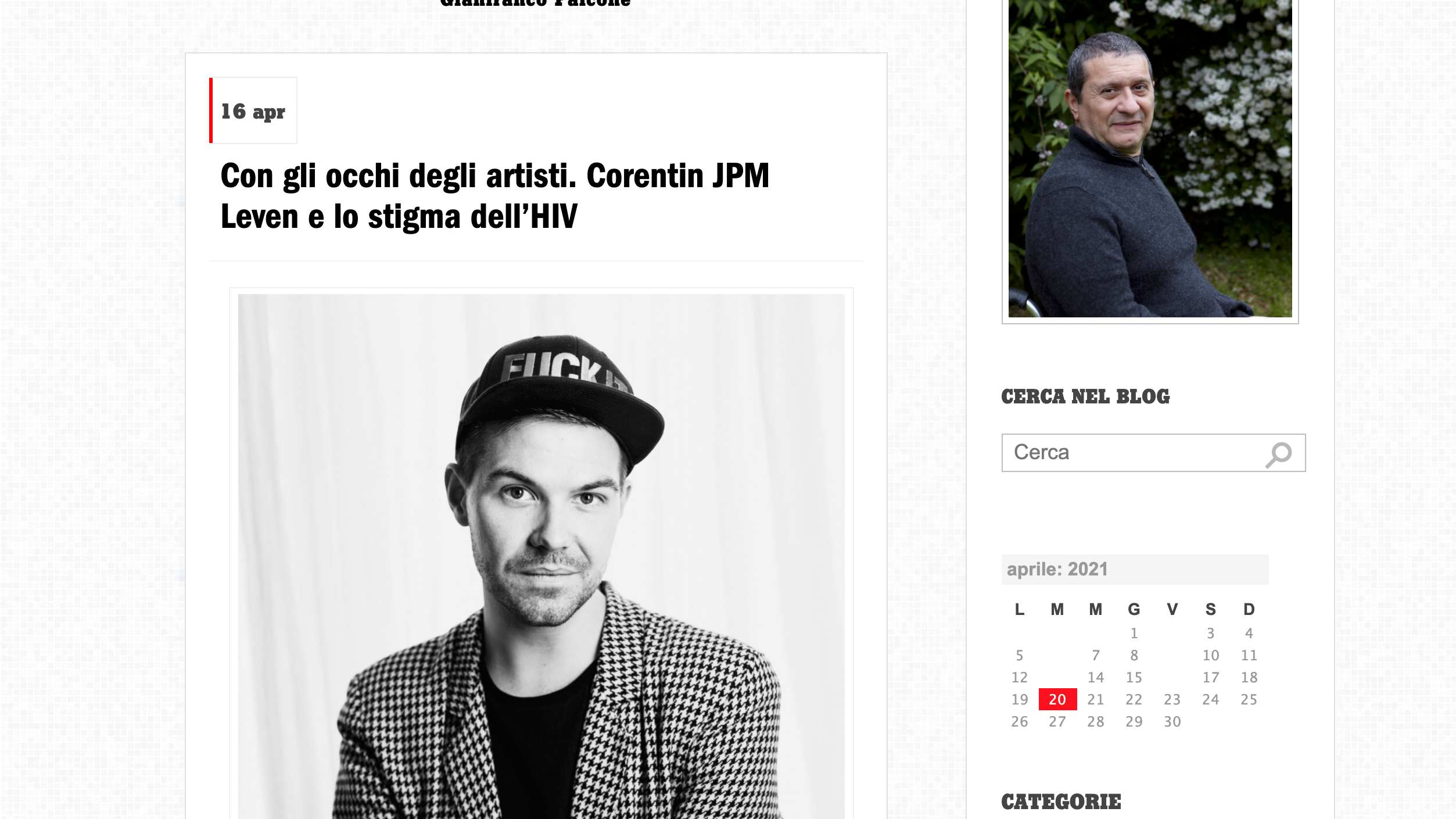This screenshot has height=819, width=1456.
Task: Open calendar day 17 posts
Action: click(x=1210, y=677)
